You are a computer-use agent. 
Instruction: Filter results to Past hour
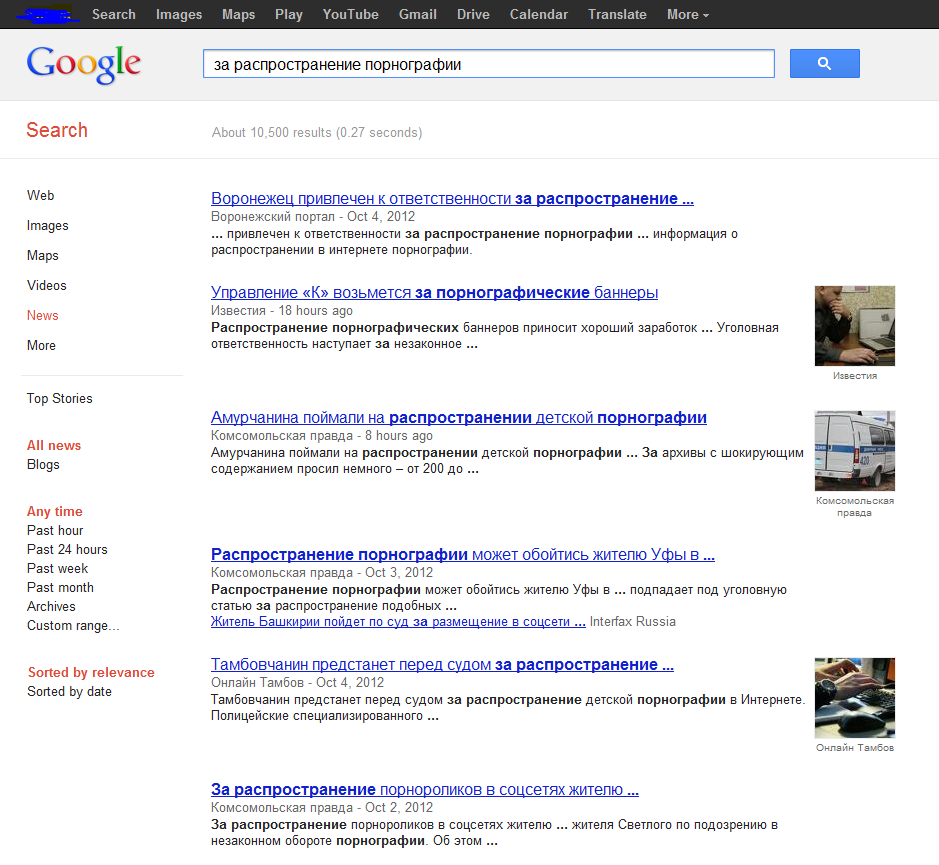[x=55, y=530]
